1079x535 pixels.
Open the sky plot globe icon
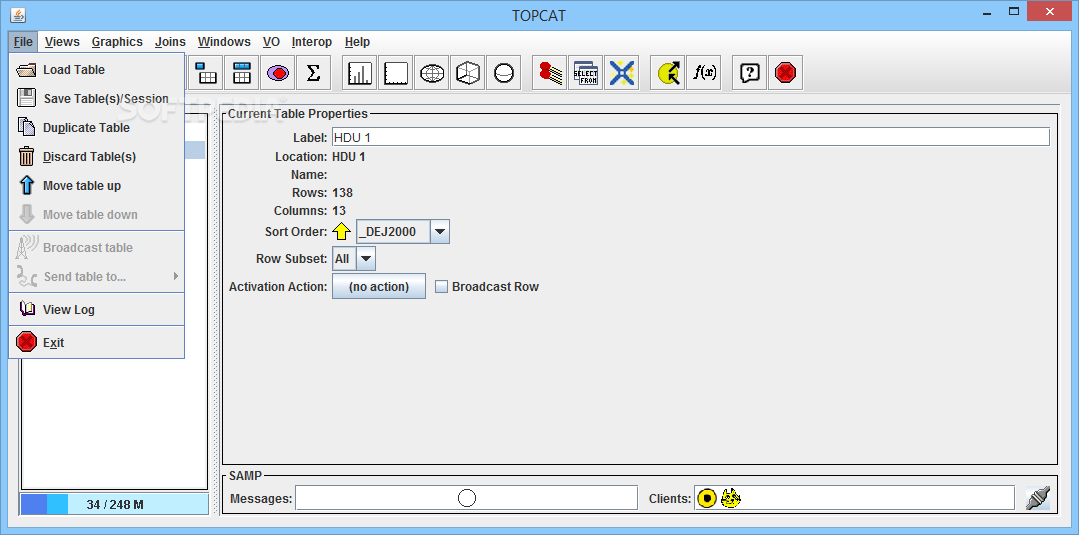[x=431, y=72]
